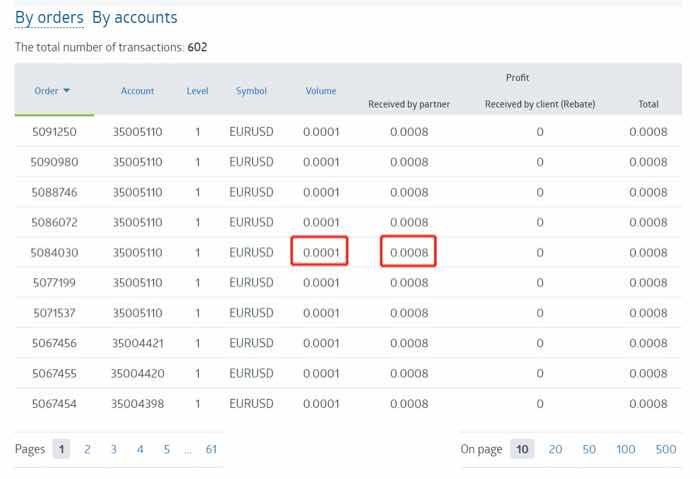This screenshot has width=700, height=479.
Task: Go to page 3
Action: (x=113, y=449)
